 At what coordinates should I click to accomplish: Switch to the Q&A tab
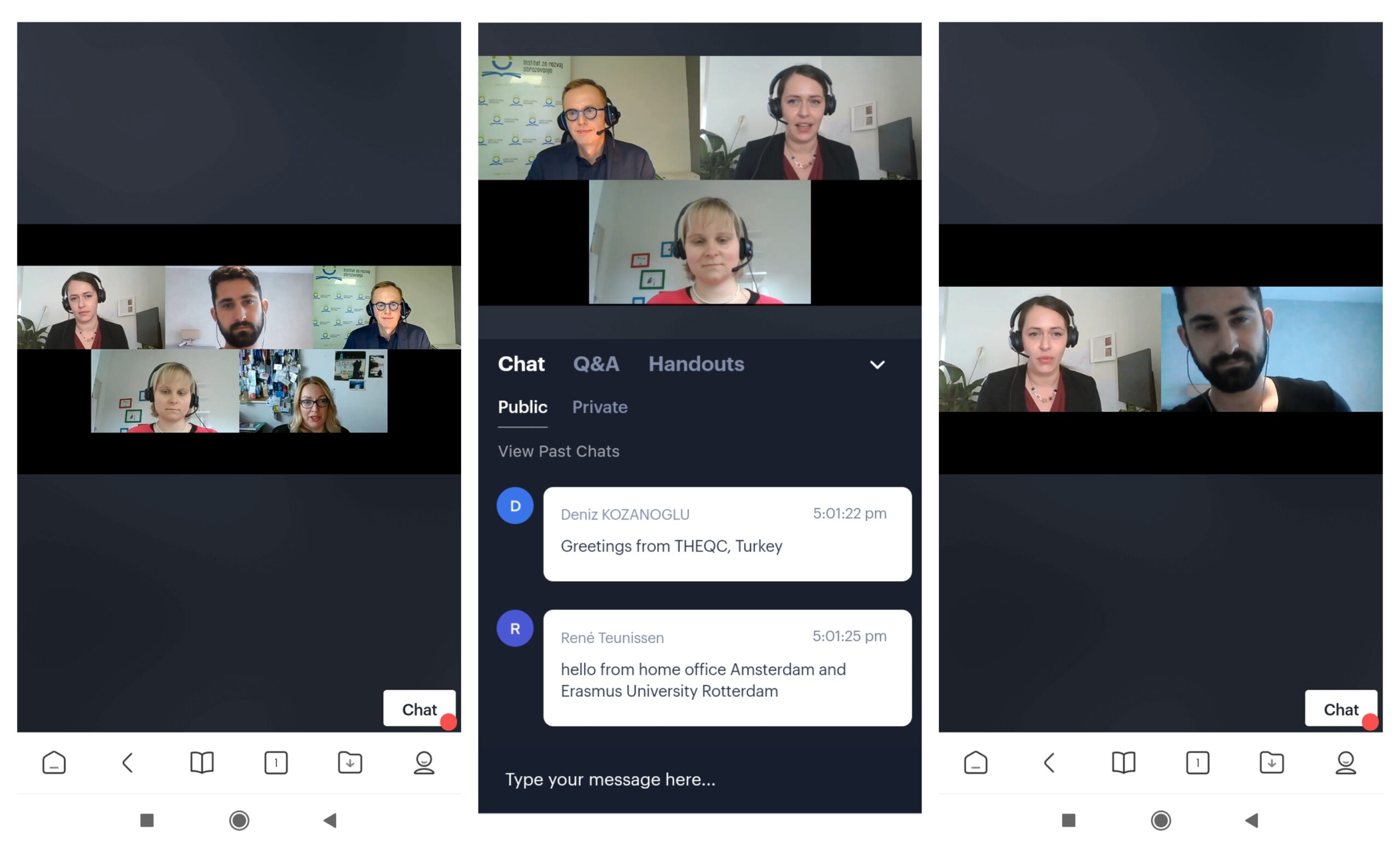tap(596, 364)
